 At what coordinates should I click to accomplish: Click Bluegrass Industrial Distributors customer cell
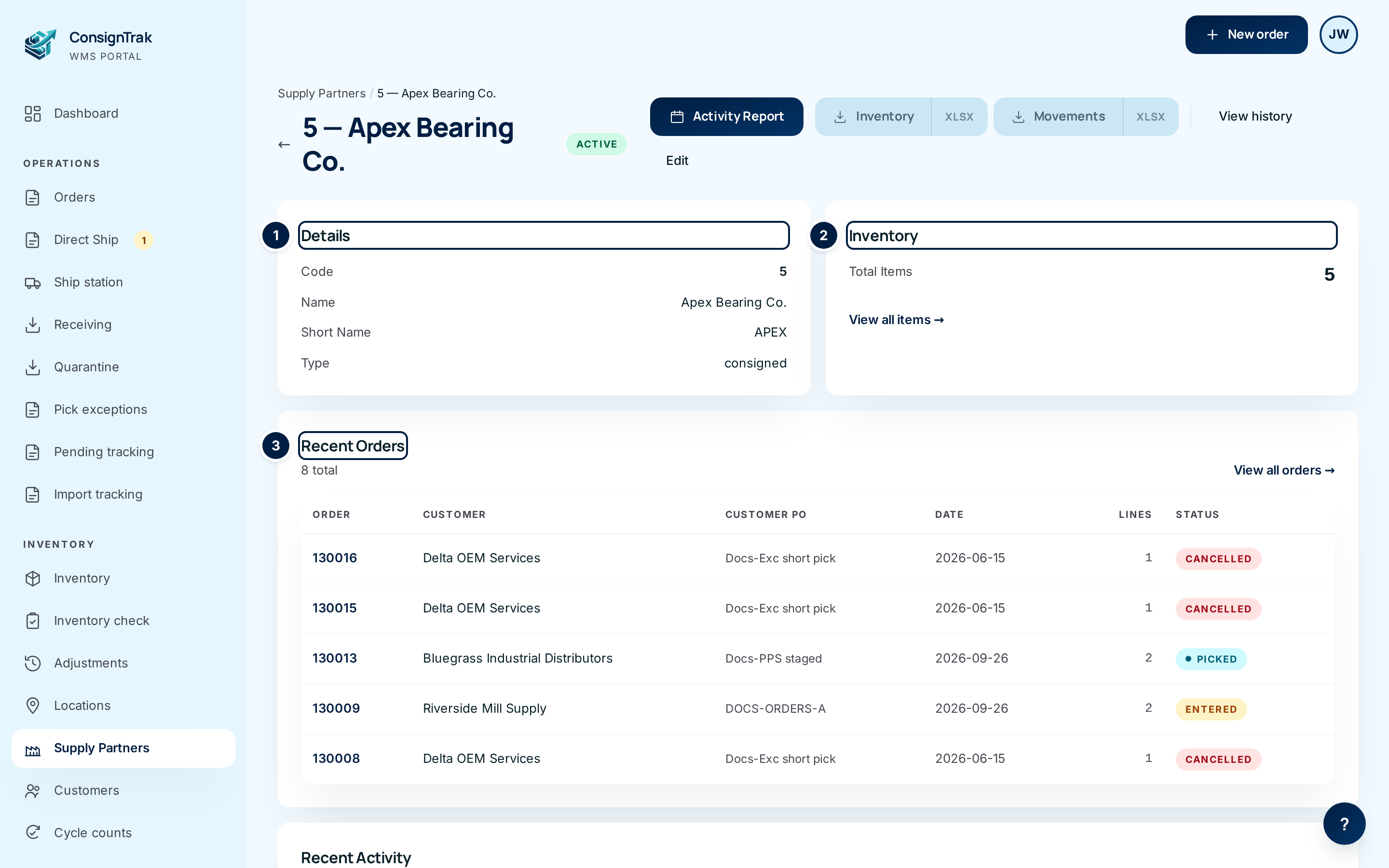pyautogui.click(x=517, y=658)
